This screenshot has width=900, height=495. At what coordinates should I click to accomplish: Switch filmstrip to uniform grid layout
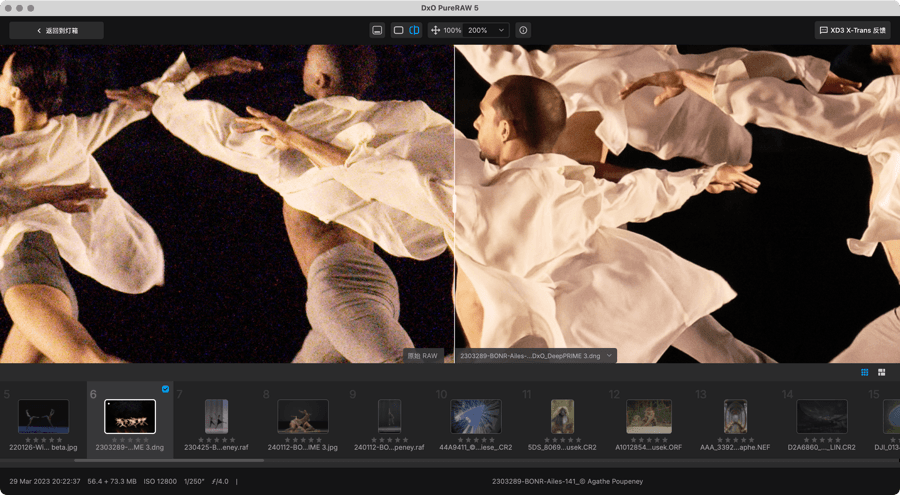tap(864, 372)
